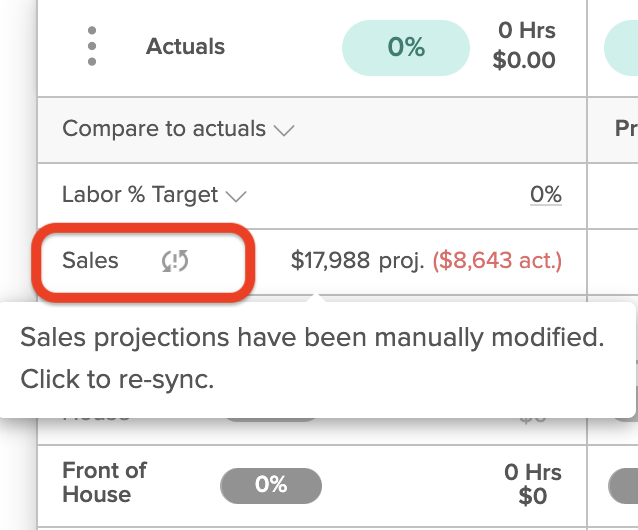
Task: Click the Labor % Target chevron
Action: [x=236, y=196]
